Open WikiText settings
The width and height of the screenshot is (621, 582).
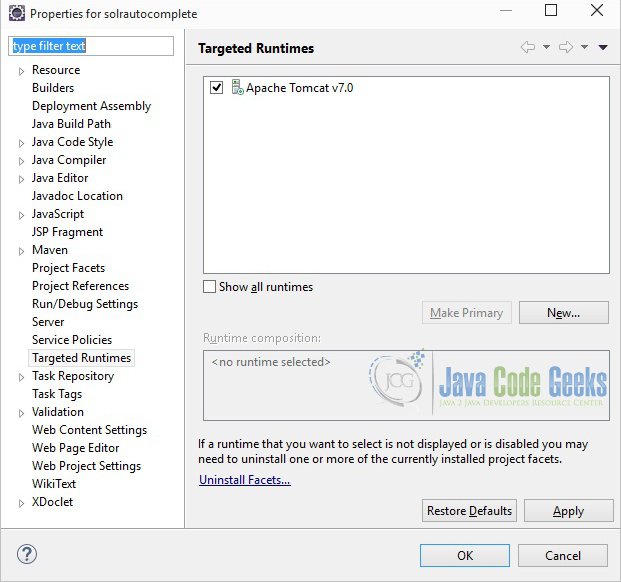(54, 484)
